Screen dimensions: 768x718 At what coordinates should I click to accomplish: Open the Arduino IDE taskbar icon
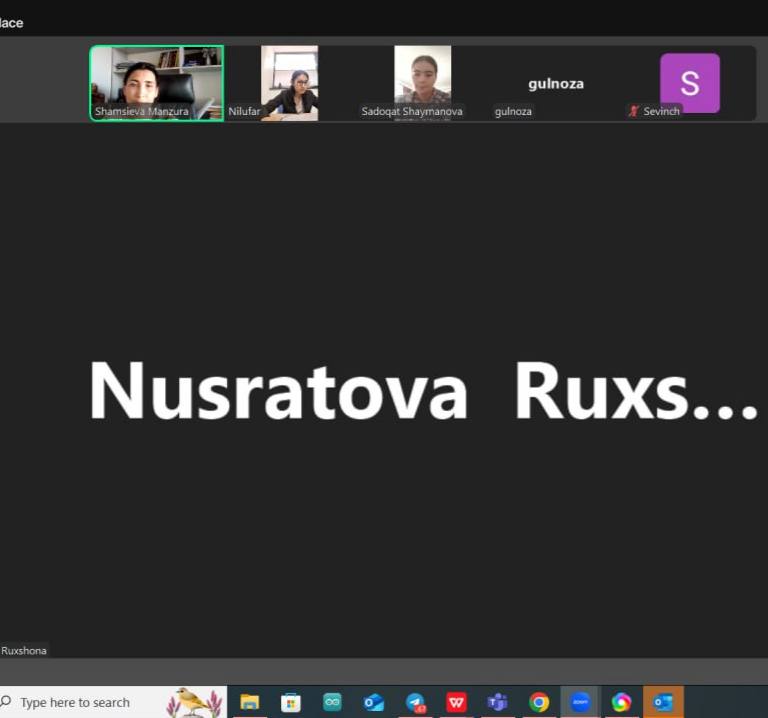point(332,702)
